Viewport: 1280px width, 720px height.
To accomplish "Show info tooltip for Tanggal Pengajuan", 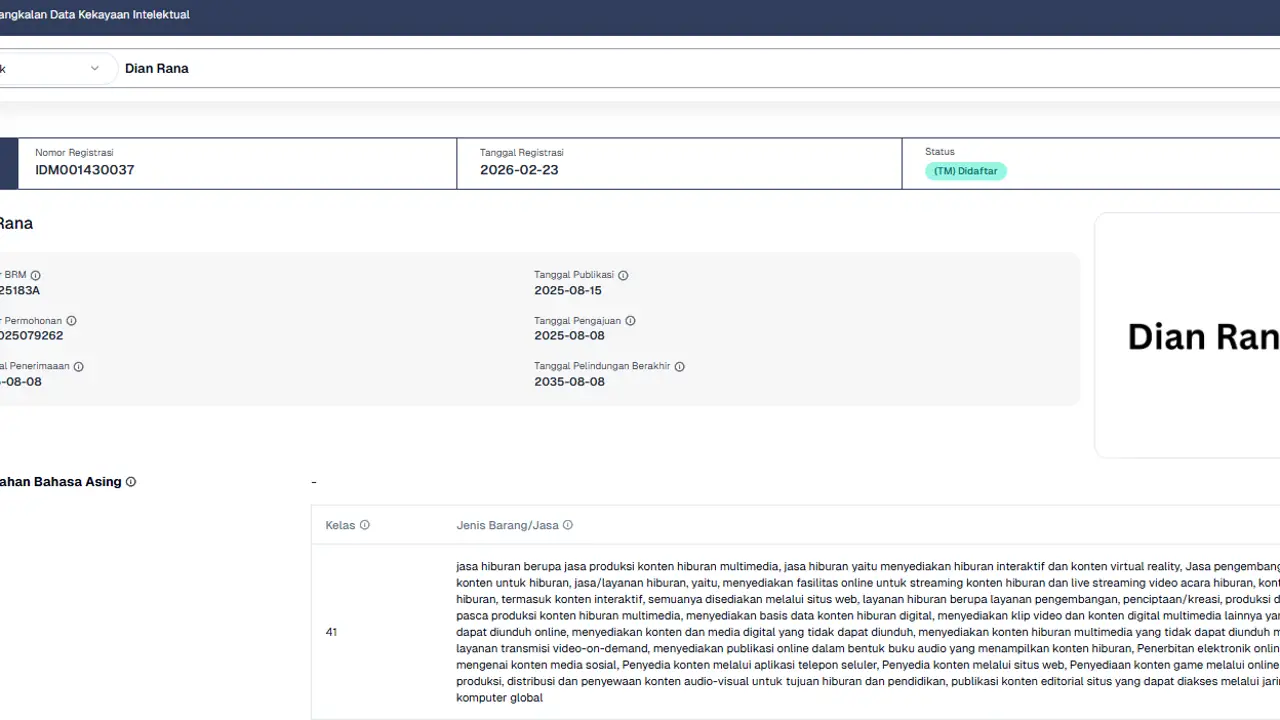I will [x=630, y=321].
